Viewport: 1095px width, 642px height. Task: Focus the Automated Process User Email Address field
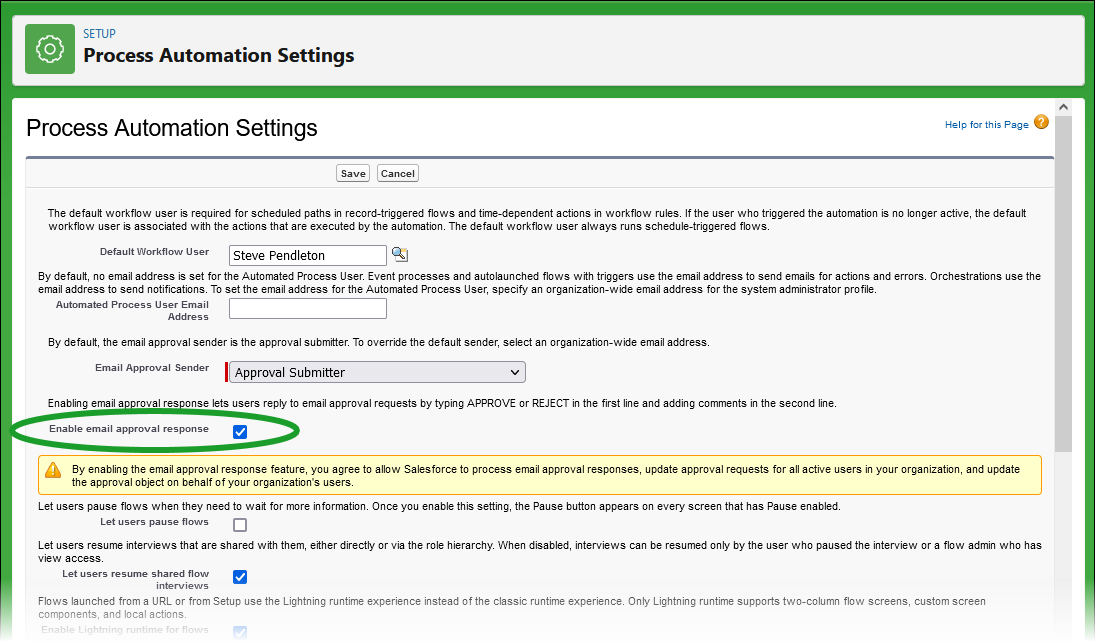(307, 308)
